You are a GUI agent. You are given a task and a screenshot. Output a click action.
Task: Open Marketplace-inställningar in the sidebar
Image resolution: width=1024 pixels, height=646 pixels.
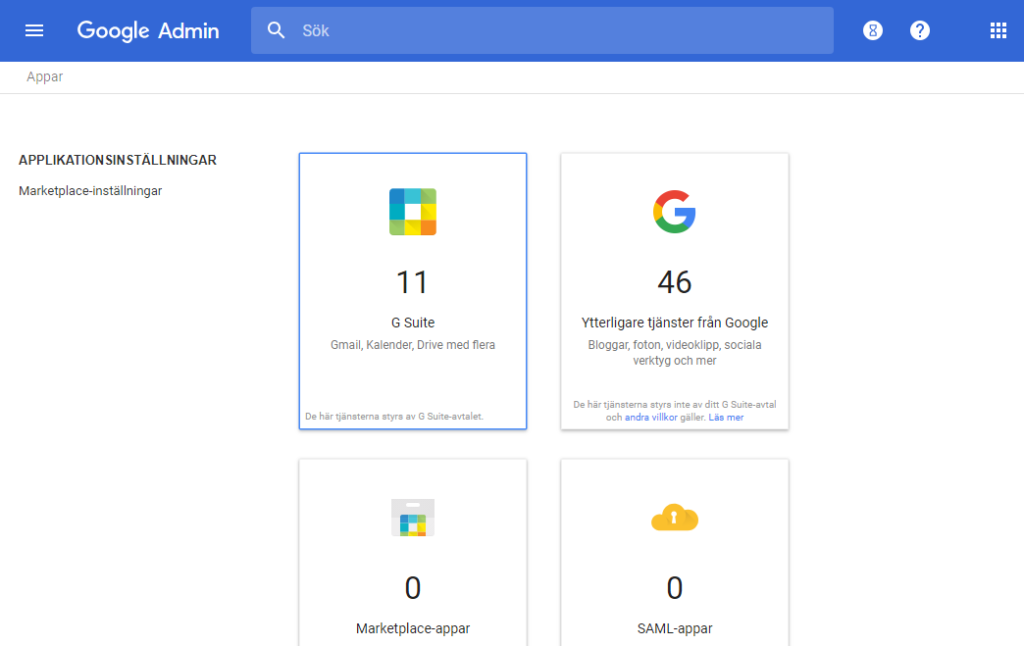coord(90,191)
